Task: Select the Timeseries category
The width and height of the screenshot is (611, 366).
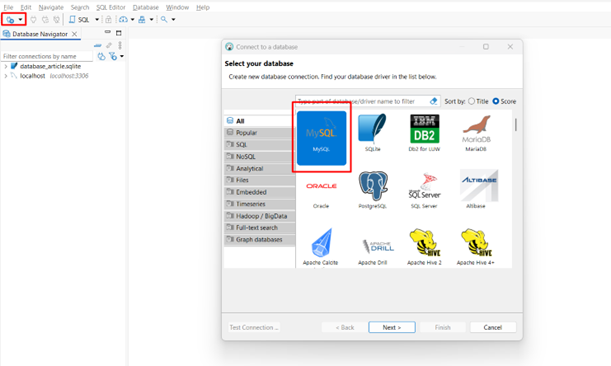Action: coord(259,204)
